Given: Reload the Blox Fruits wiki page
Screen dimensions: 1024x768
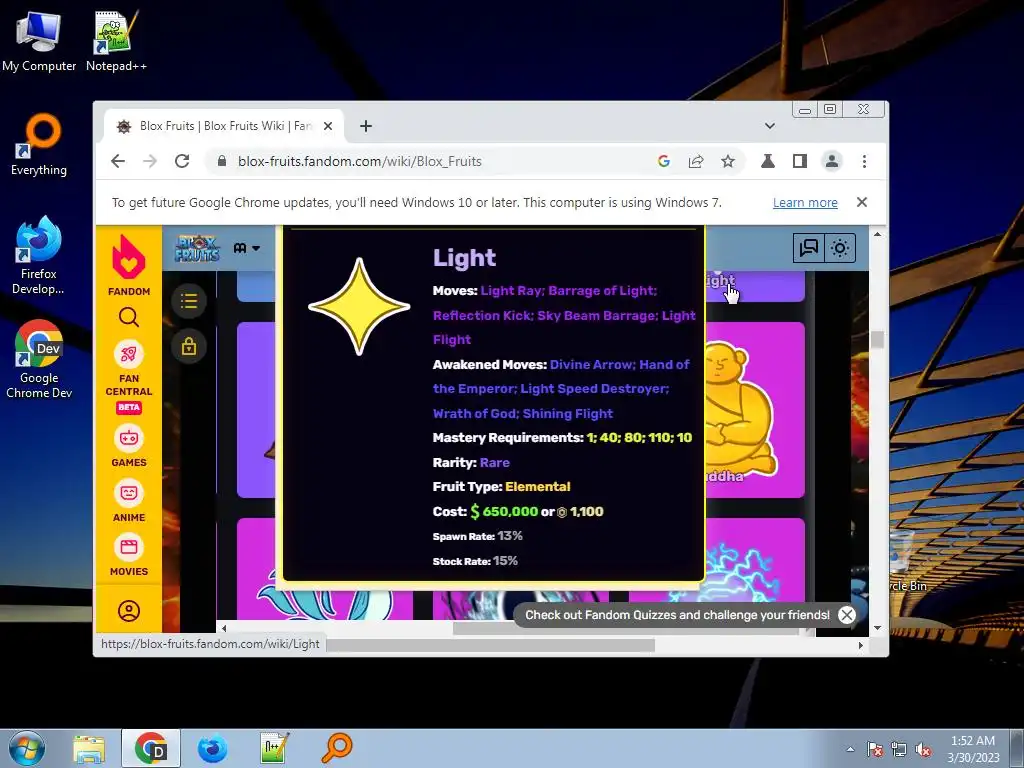Looking at the screenshot, I should coord(182,161).
